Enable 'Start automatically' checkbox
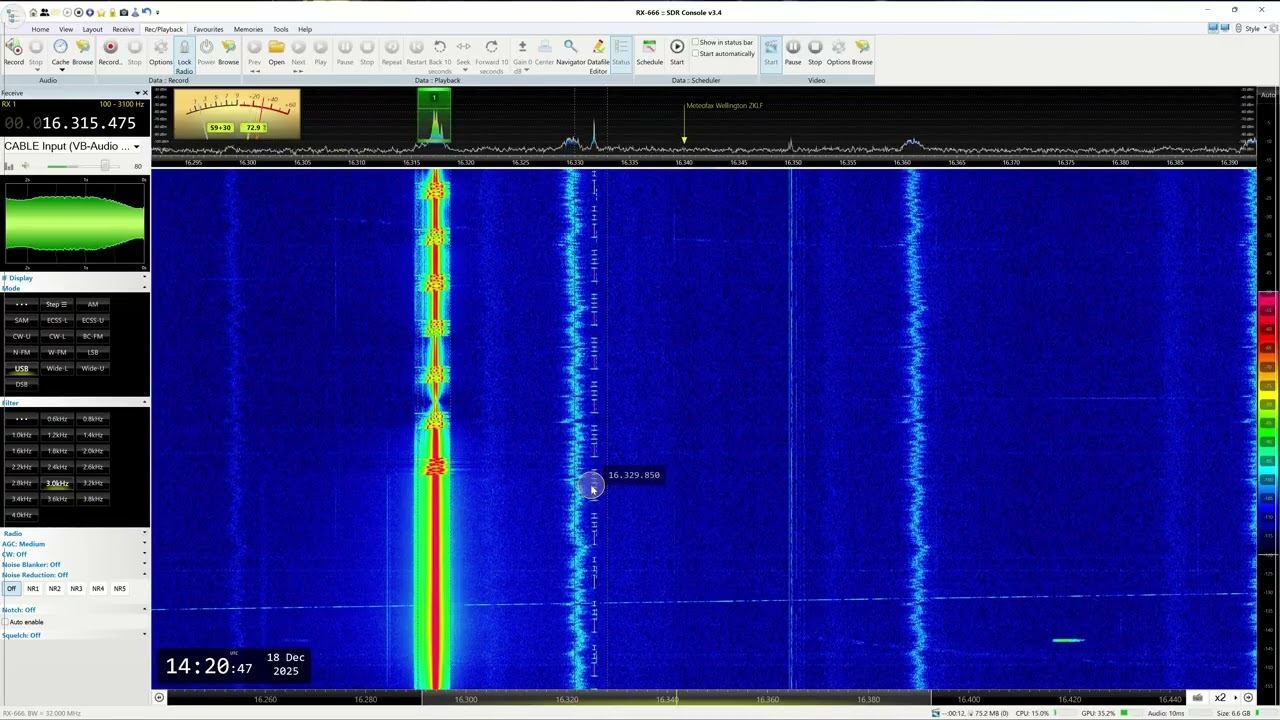Screen dimensions: 1280x720 (x=695, y=54)
